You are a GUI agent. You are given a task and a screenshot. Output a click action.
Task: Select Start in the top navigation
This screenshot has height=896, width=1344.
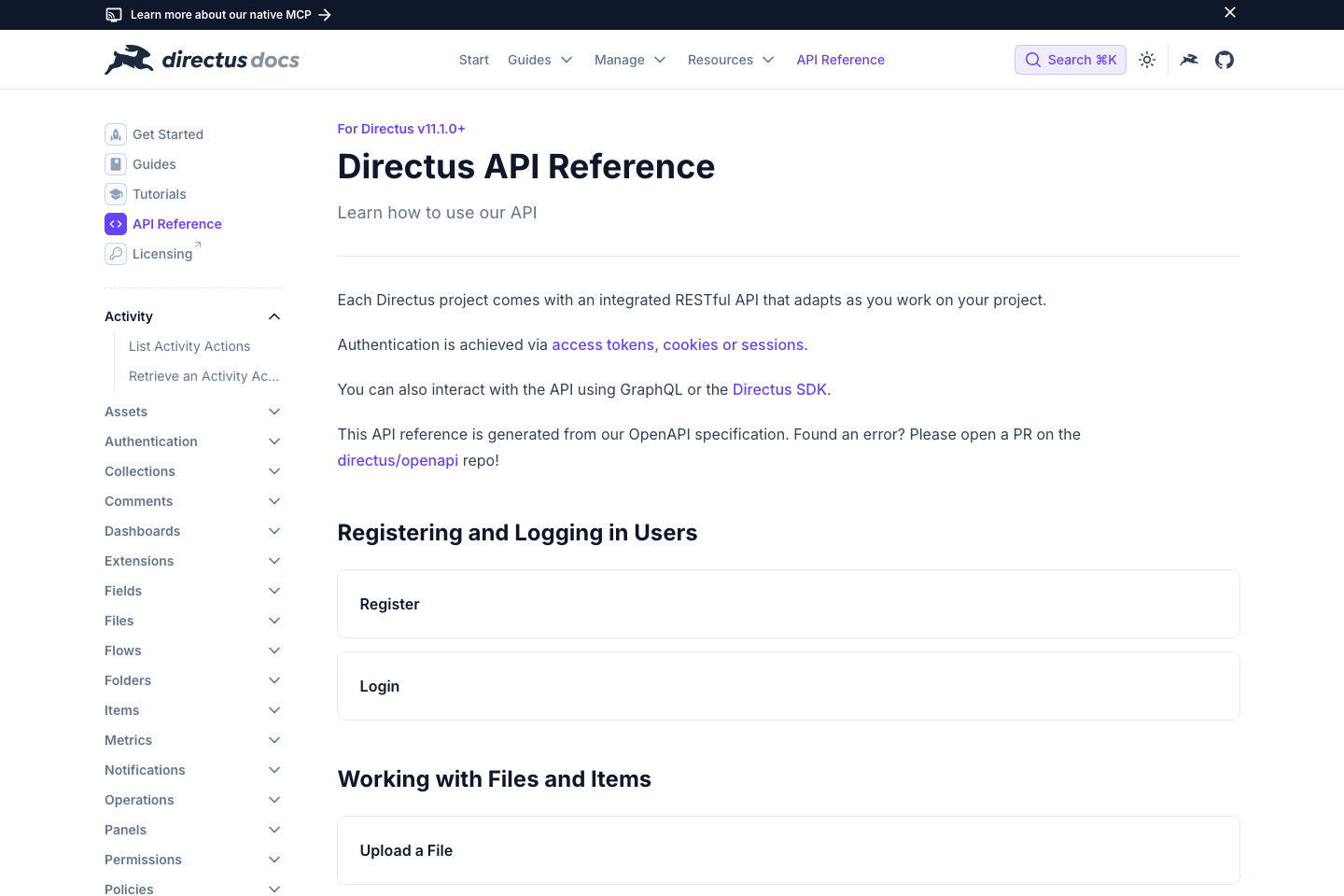(x=473, y=59)
